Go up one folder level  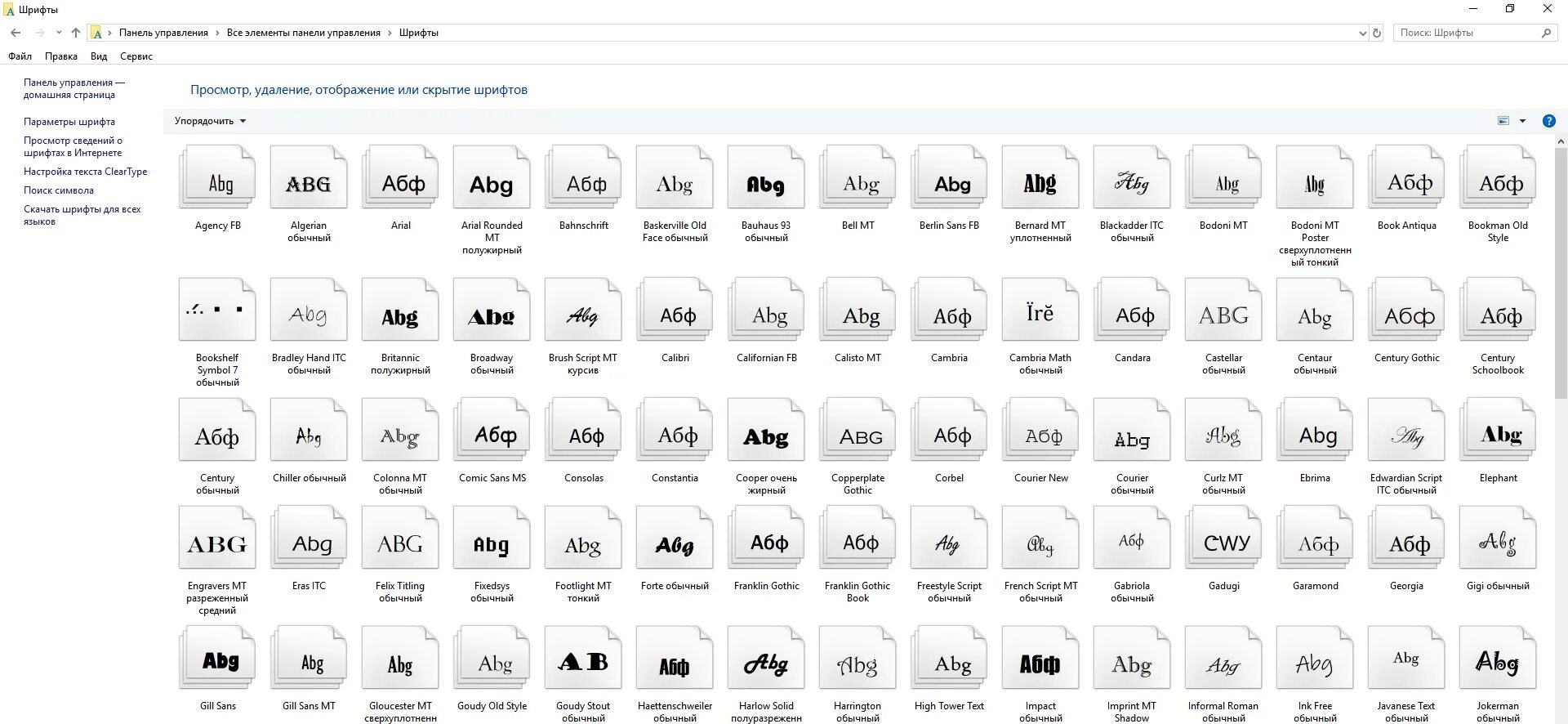tap(76, 33)
